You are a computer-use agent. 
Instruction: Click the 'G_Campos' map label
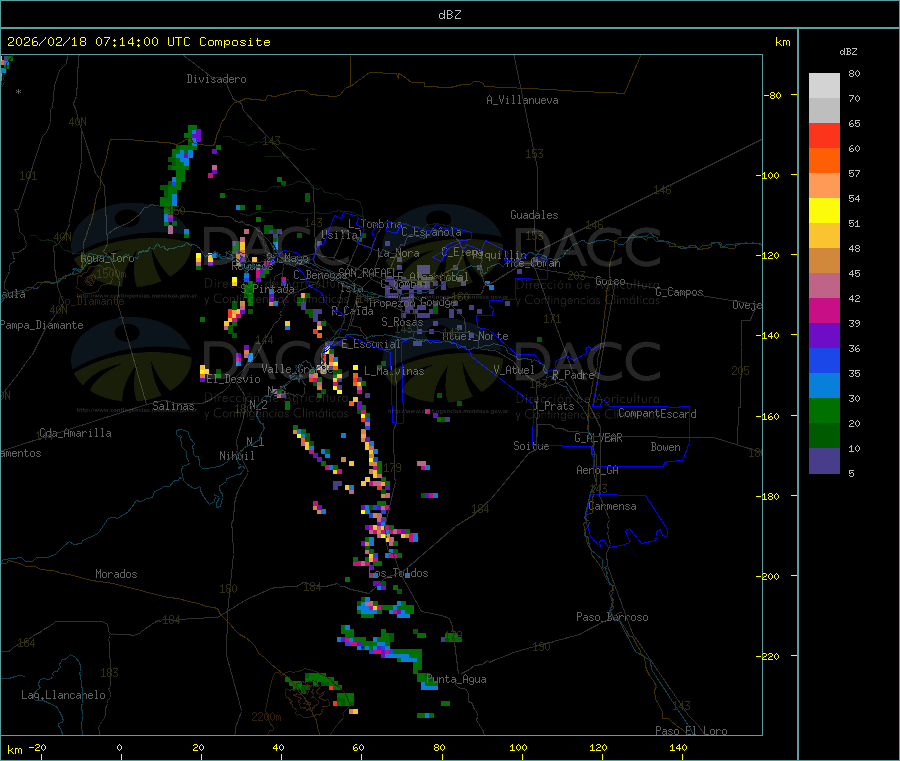click(x=679, y=292)
